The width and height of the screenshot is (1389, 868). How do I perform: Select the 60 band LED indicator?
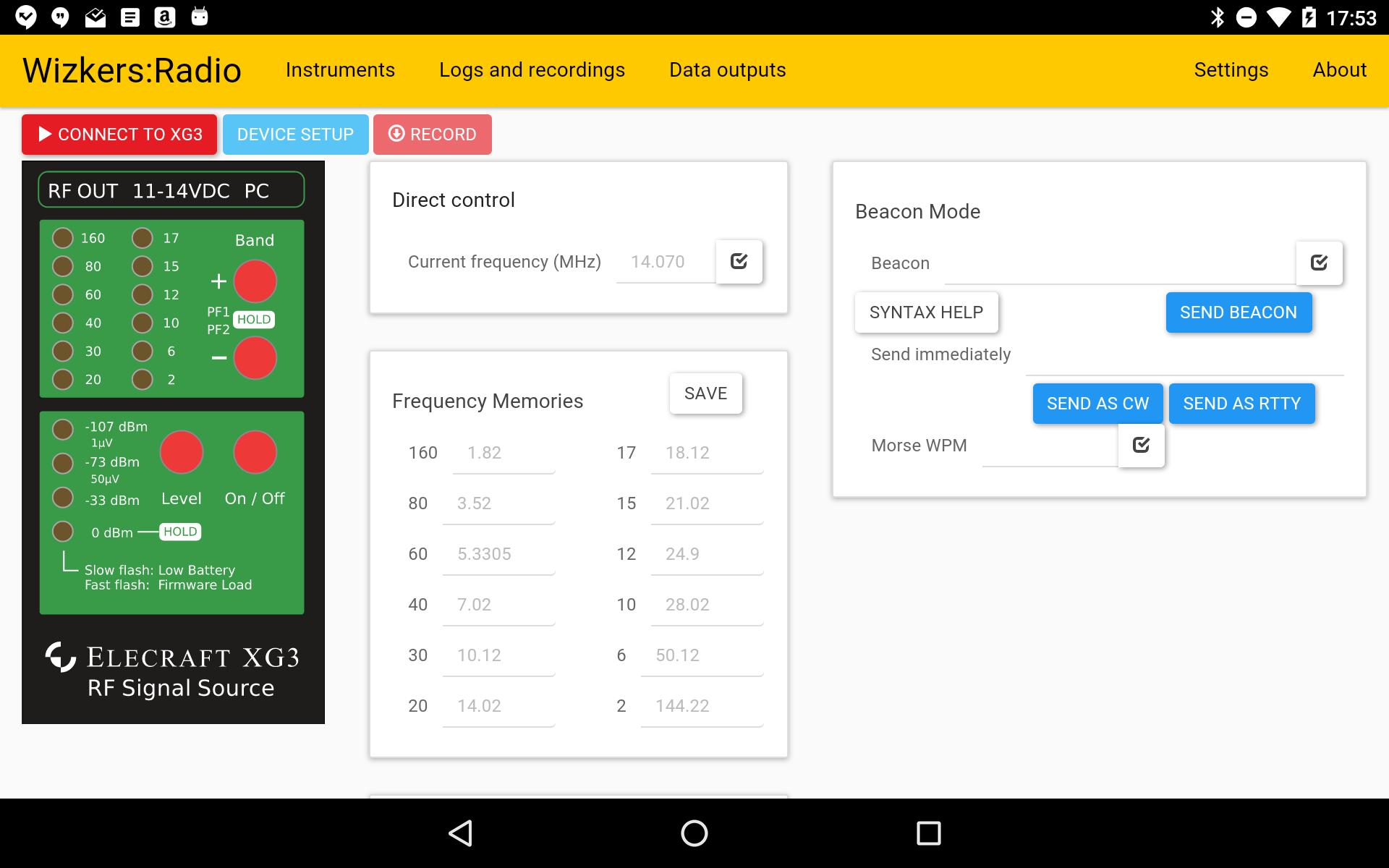63,294
